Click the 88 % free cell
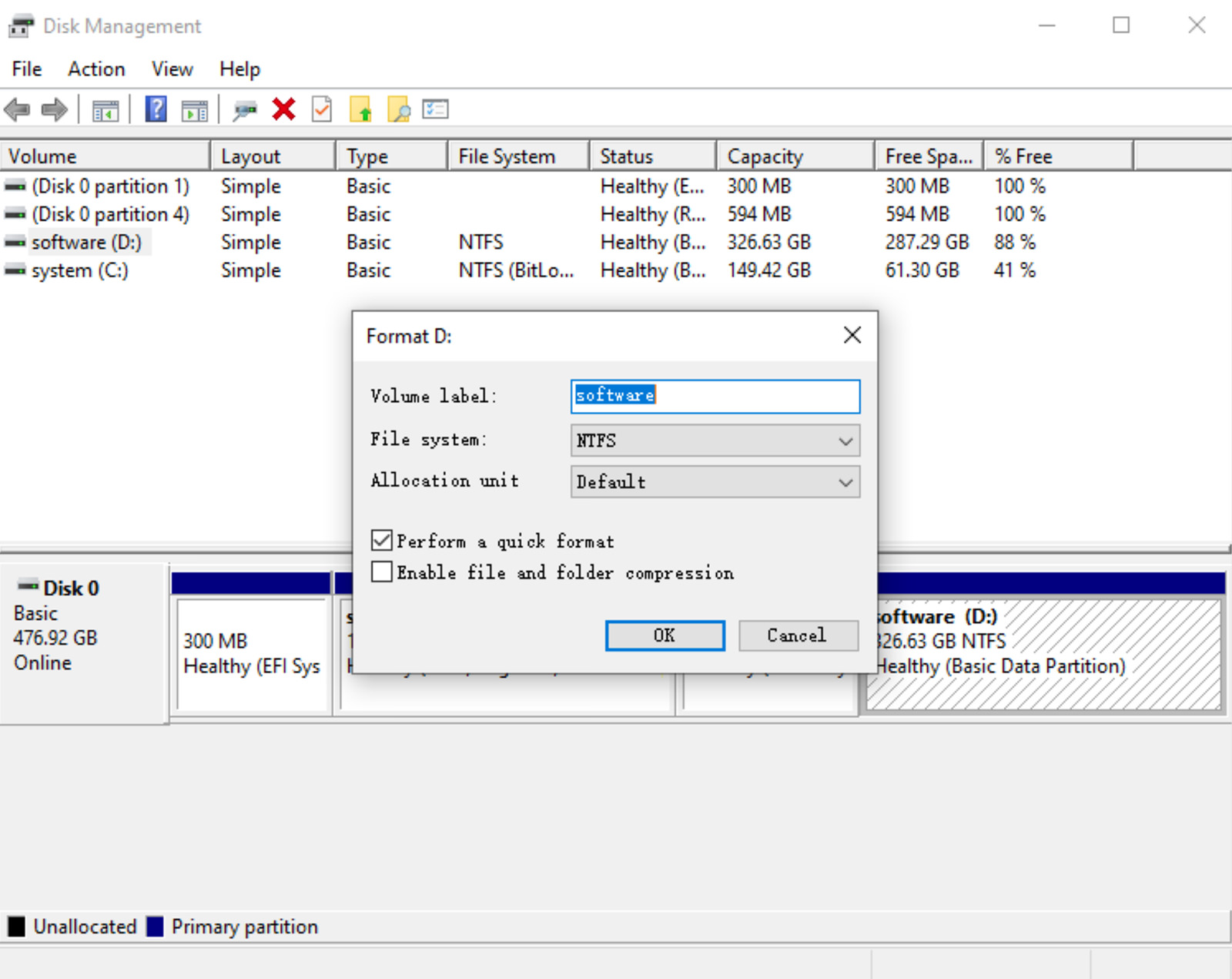 click(x=1015, y=243)
